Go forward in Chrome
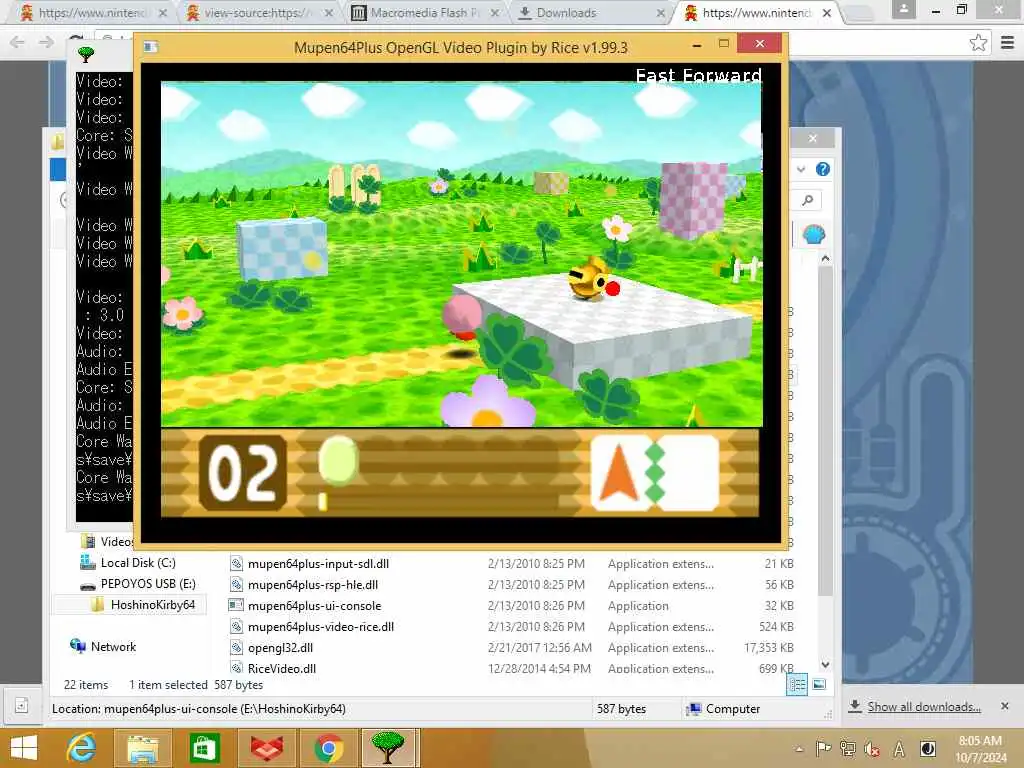1024x768 pixels. [46, 42]
